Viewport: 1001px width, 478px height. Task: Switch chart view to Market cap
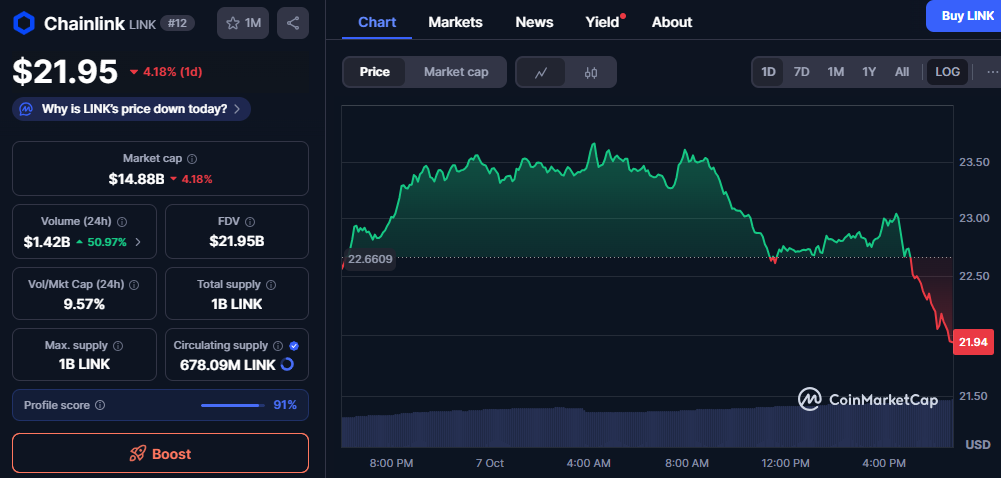(456, 72)
